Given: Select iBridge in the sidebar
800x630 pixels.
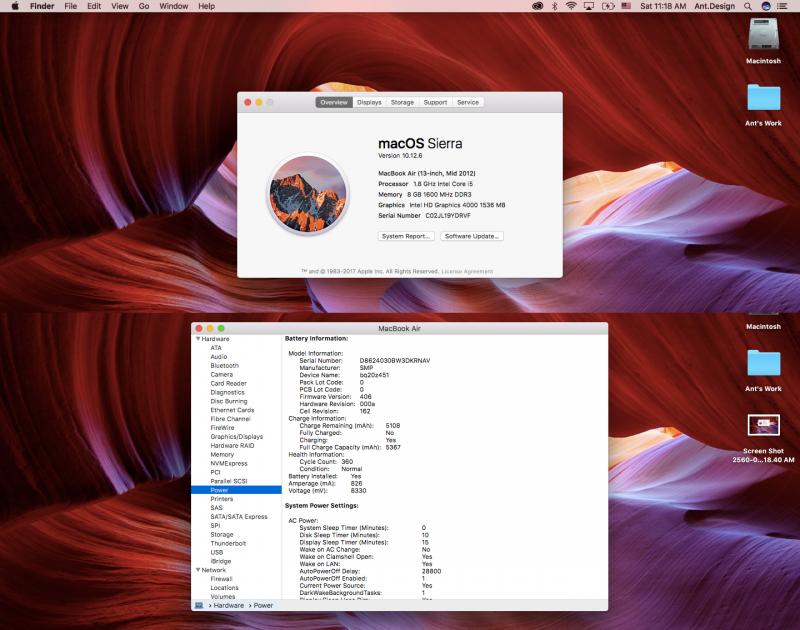Looking at the screenshot, I should (221, 561).
